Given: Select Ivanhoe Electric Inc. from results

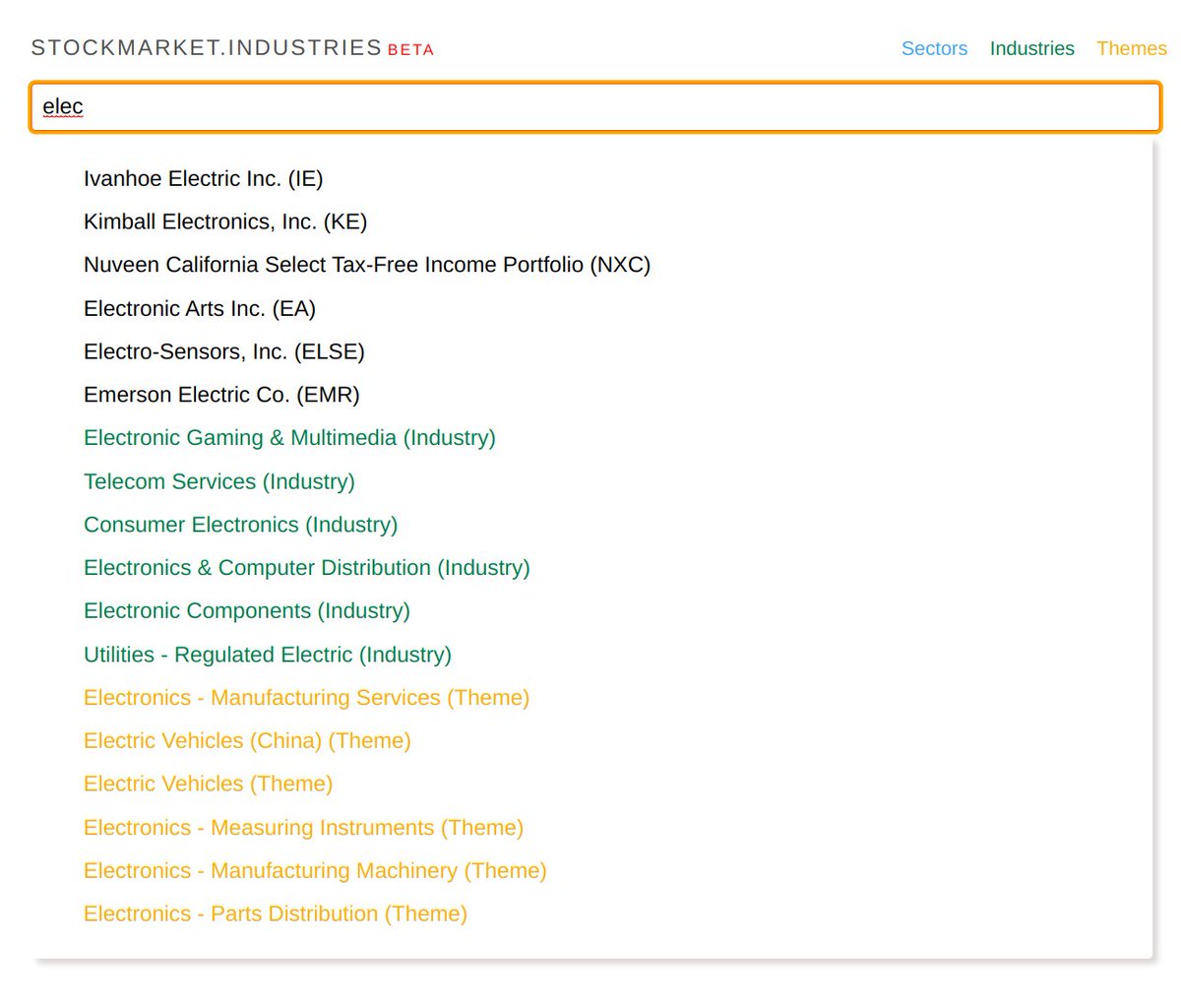Looking at the screenshot, I should (x=204, y=178).
